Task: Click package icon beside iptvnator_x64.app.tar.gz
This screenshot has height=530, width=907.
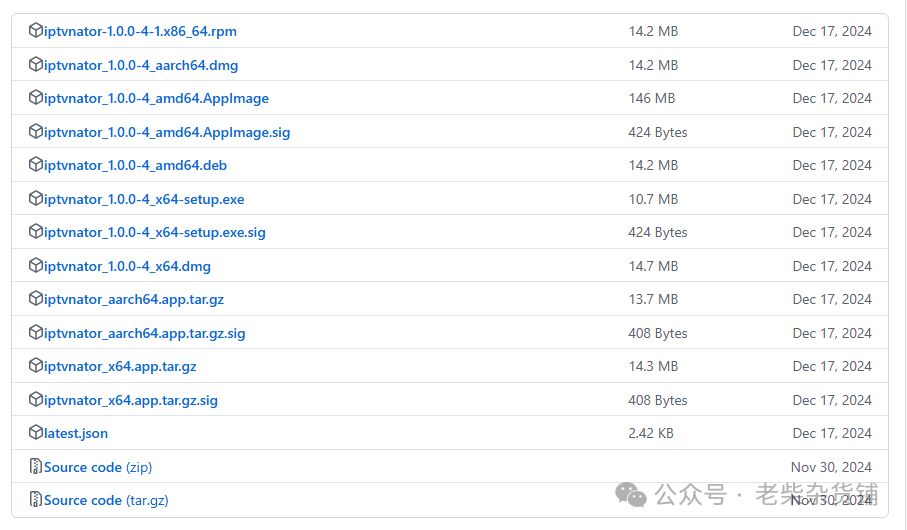Action: tap(36, 366)
